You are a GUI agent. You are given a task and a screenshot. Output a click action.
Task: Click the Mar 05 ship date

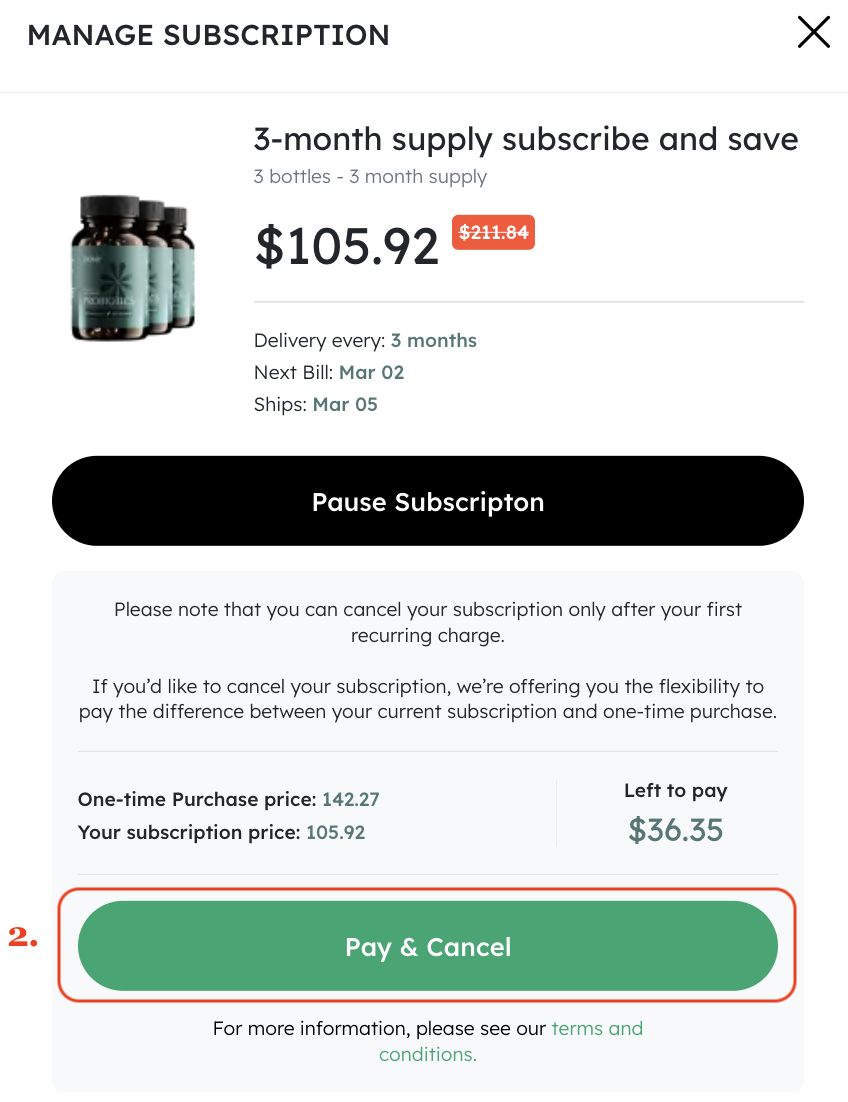tap(345, 404)
